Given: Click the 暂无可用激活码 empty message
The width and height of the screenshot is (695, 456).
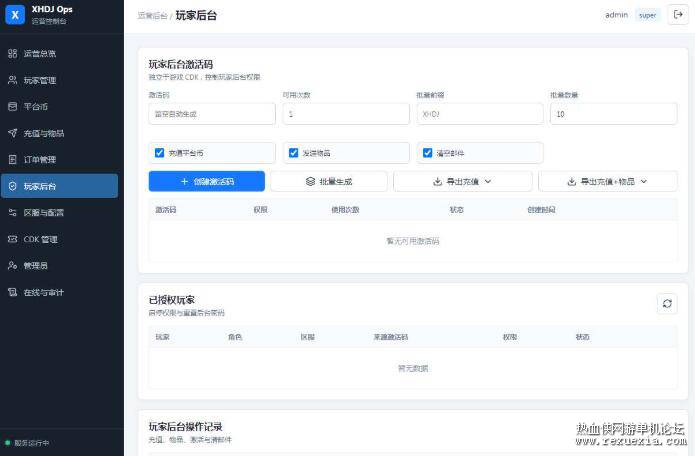Looking at the screenshot, I should [x=413, y=241].
